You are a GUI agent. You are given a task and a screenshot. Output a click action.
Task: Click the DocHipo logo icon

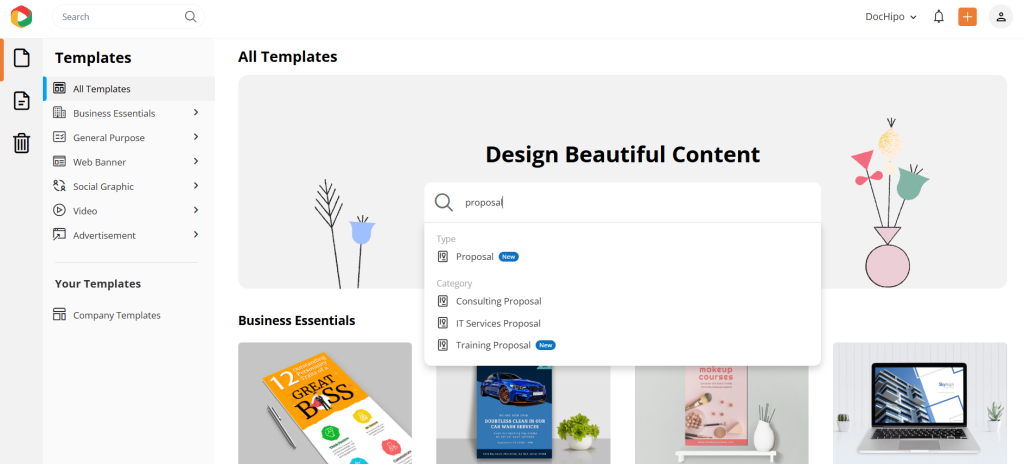21,16
